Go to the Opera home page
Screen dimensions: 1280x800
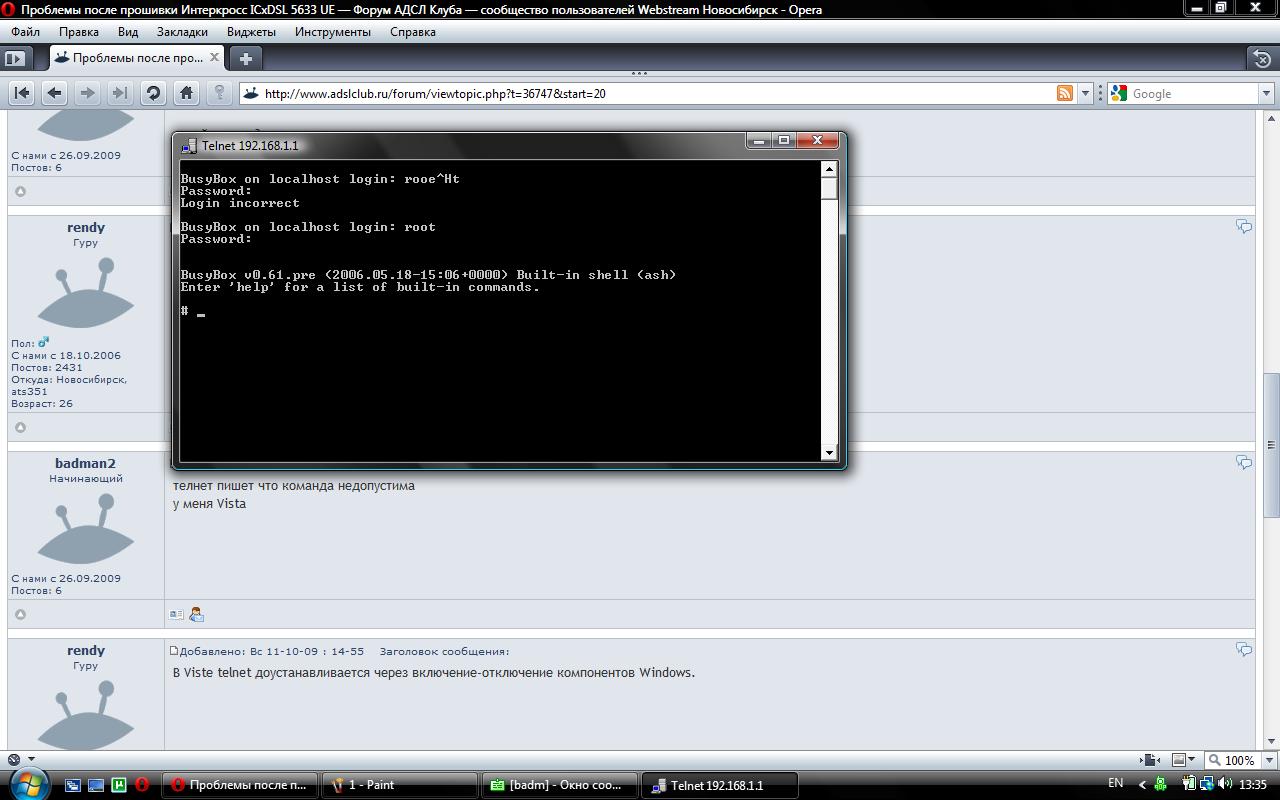click(186, 93)
